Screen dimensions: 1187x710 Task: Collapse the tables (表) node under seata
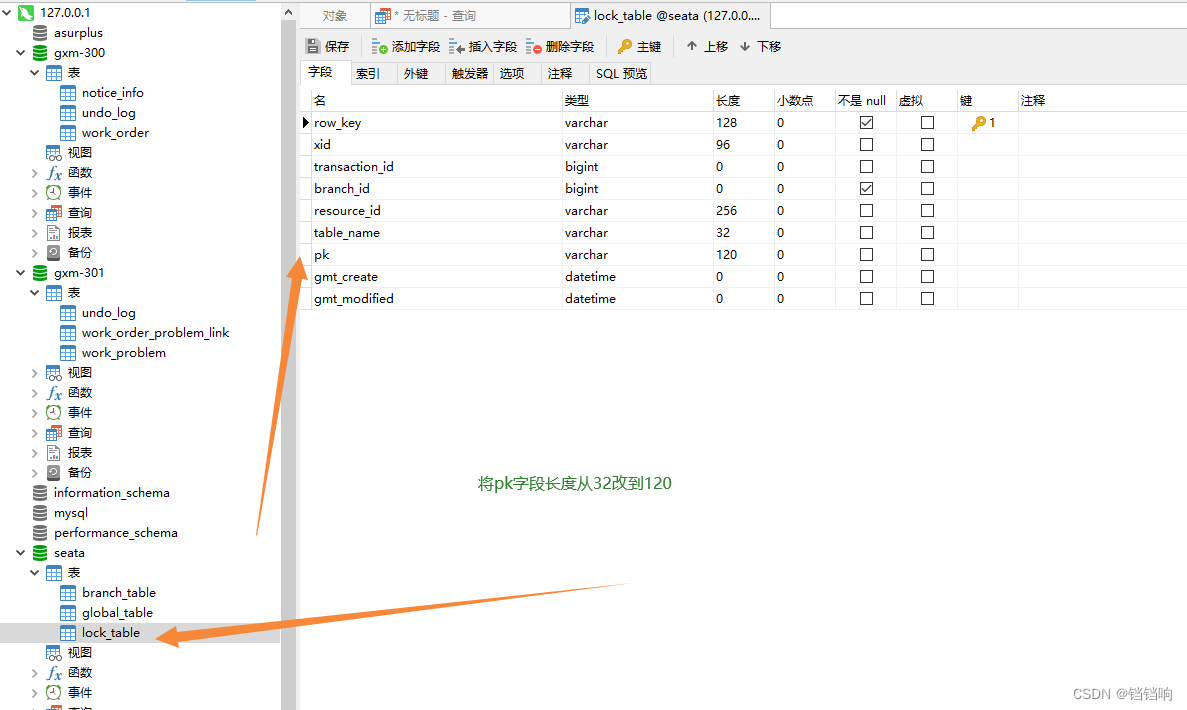coord(35,573)
